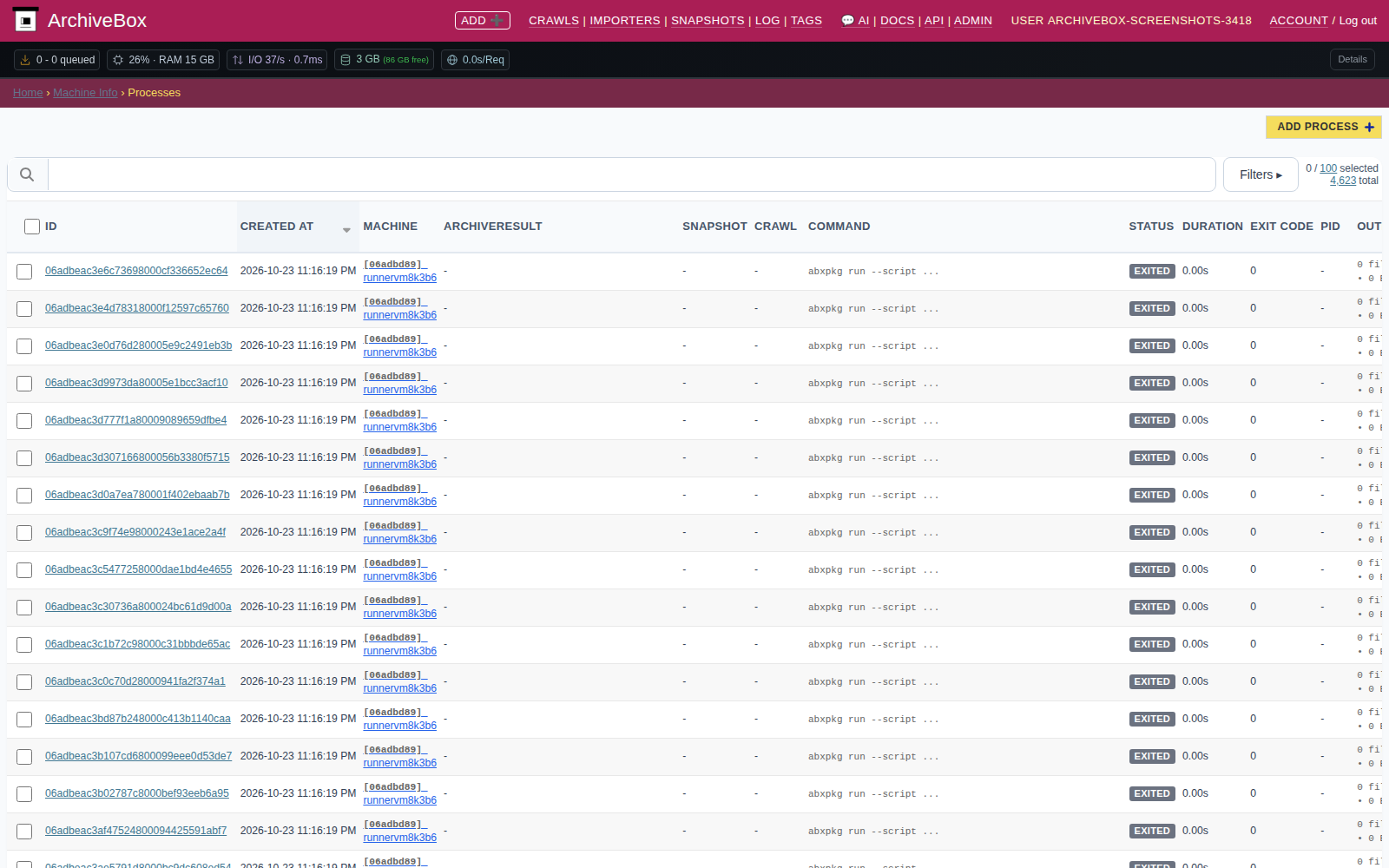Open runnervm8k3b6 machine in first row
Image resolution: width=1389 pixels, height=868 pixels.
coord(400,278)
